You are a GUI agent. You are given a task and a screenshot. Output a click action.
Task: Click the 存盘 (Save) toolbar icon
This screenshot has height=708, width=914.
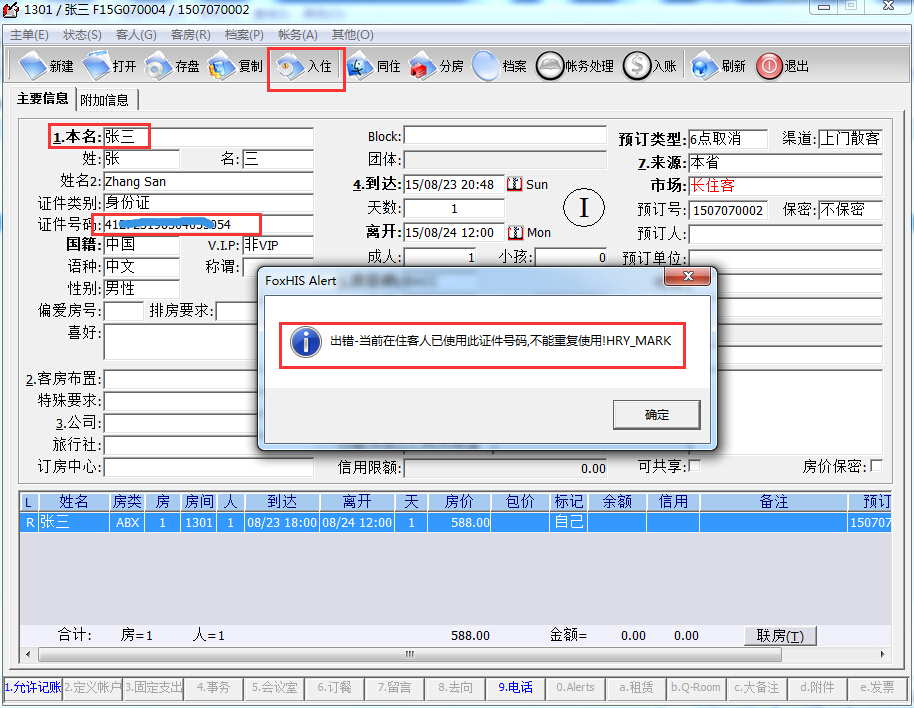160,67
